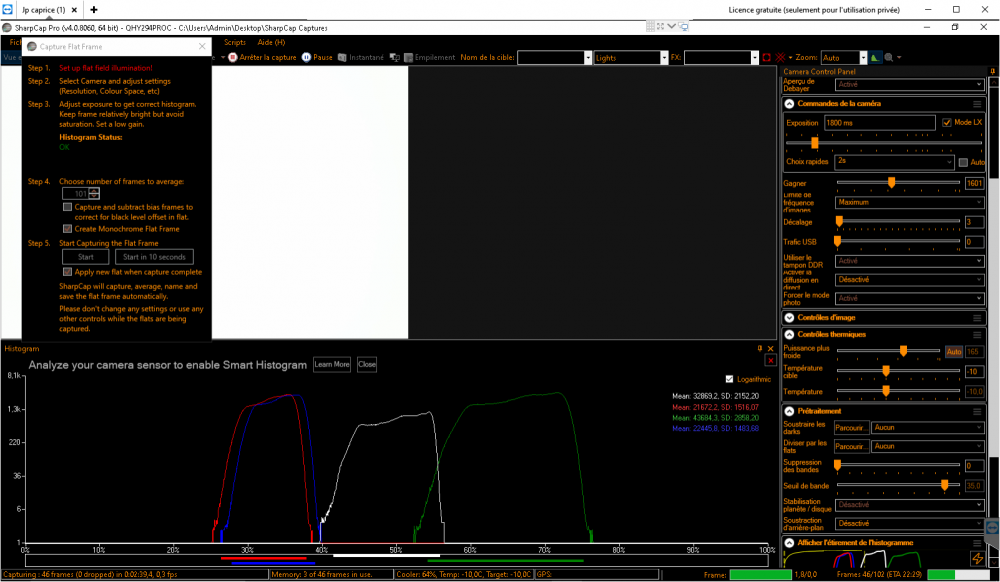Open the histogram stretch section menu icon
Image resolution: width=1000 pixels, height=582 pixels.
click(x=977, y=542)
